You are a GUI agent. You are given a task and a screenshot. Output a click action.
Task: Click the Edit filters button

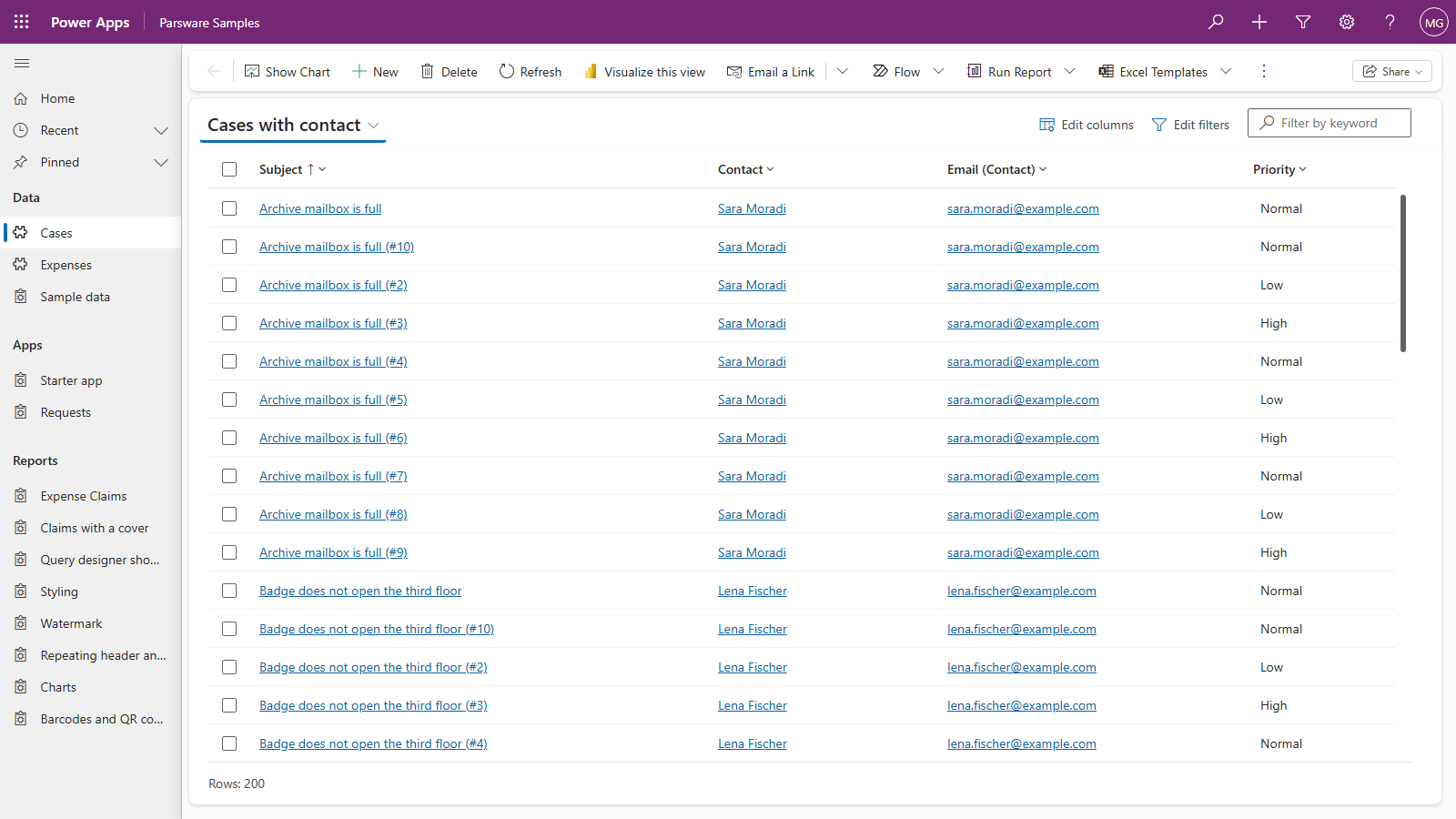1190,125
